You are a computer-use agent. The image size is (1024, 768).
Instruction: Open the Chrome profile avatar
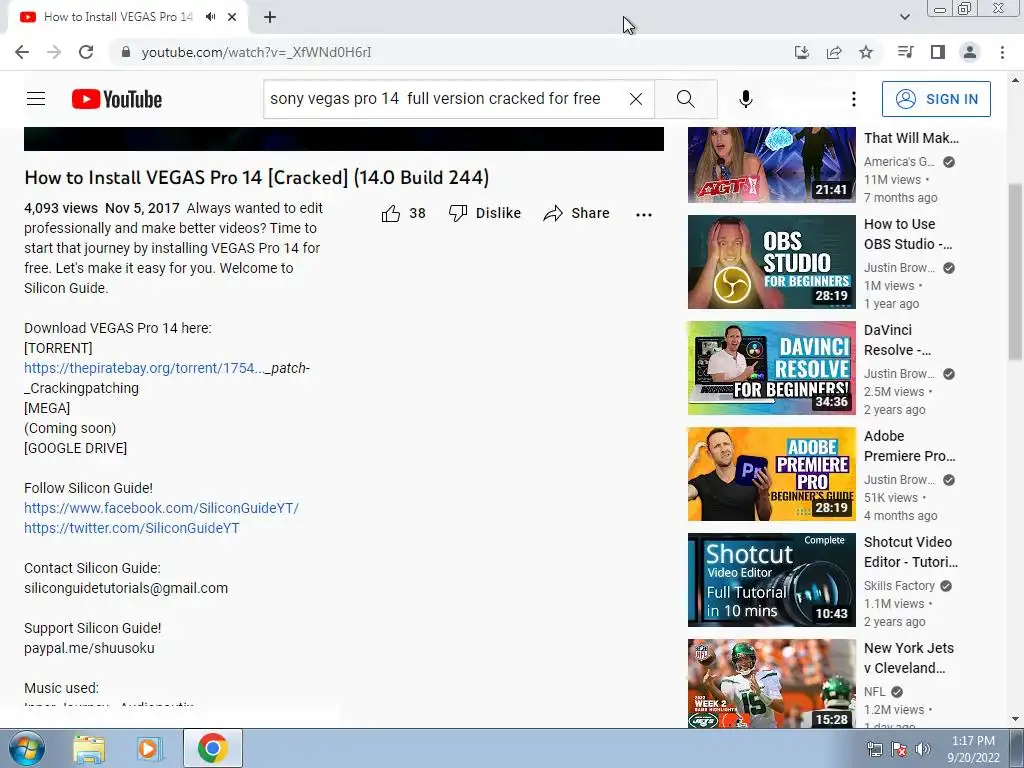point(970,52)
